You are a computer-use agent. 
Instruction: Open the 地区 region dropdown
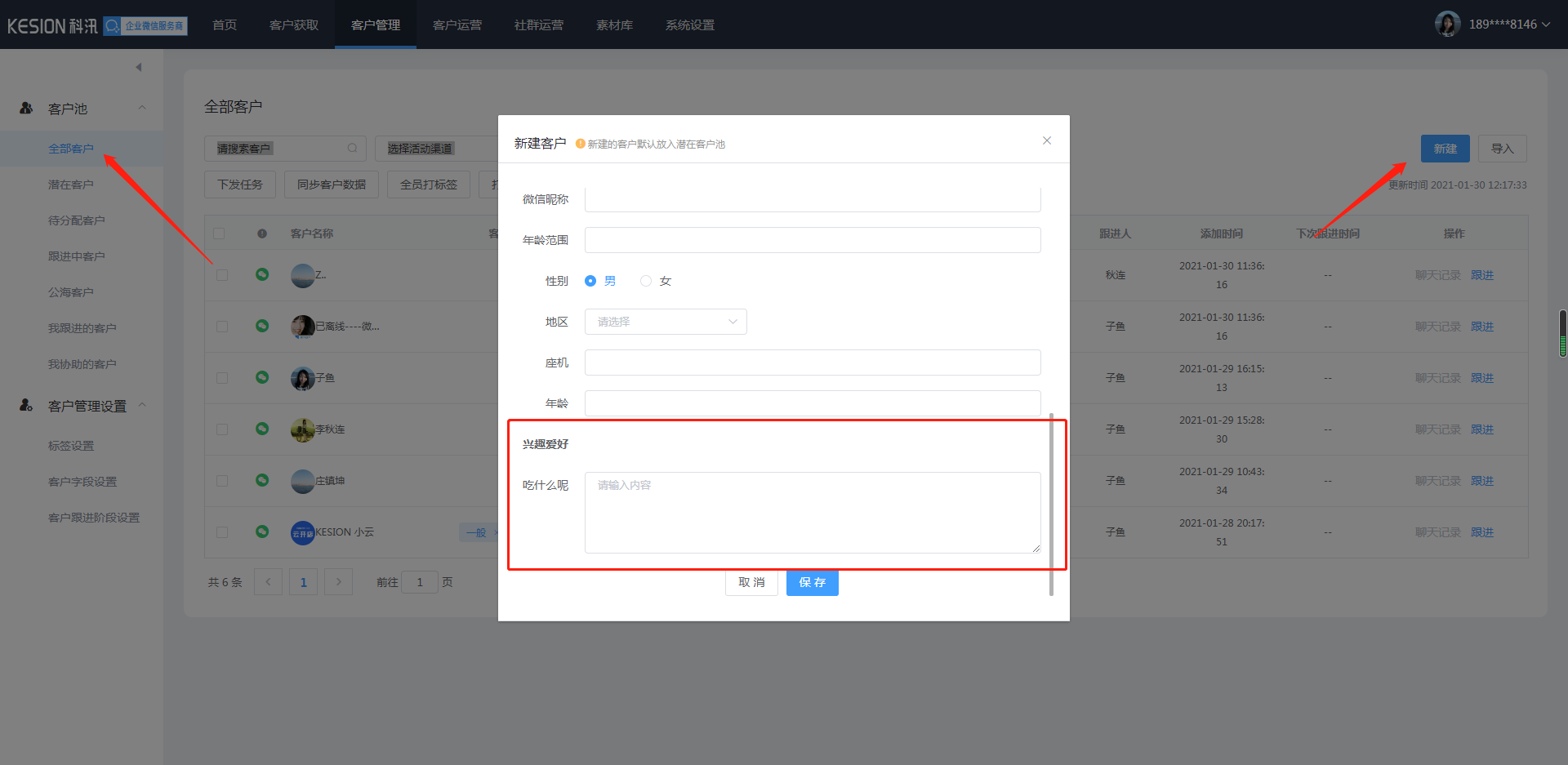pos(665,322)
